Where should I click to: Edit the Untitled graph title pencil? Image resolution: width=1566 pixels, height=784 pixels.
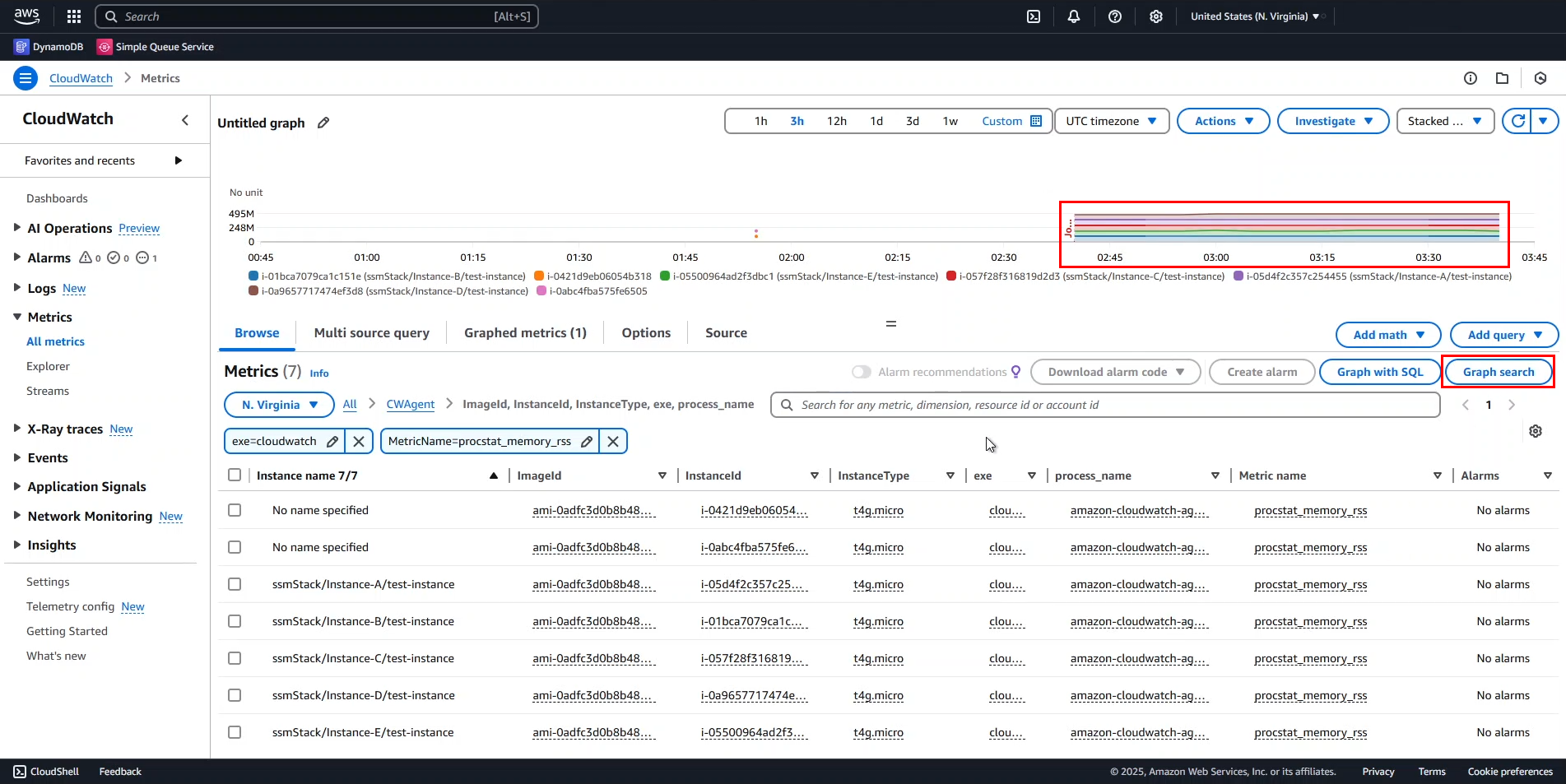click(323, 123)
